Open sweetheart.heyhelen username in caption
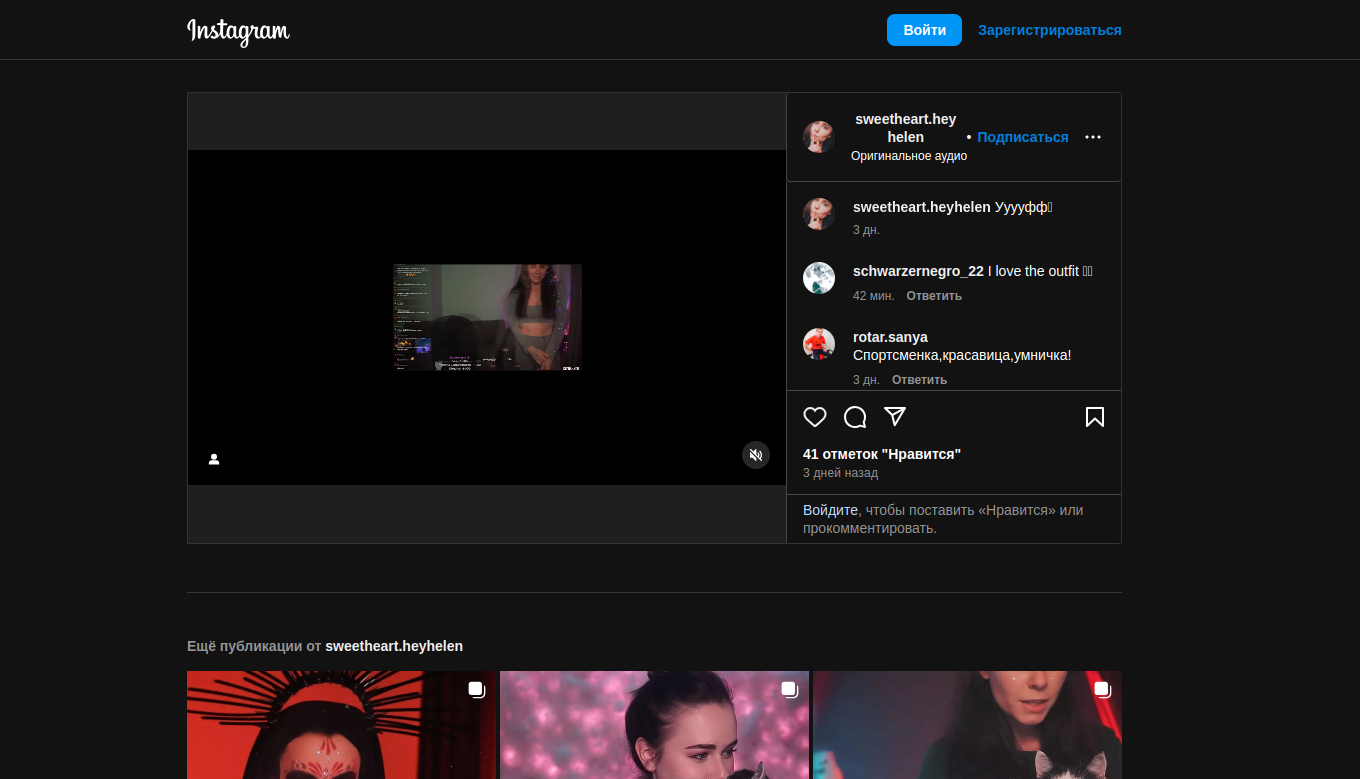Image resolution: width=1360 pixels, height=779 pixels. point(922,207)
